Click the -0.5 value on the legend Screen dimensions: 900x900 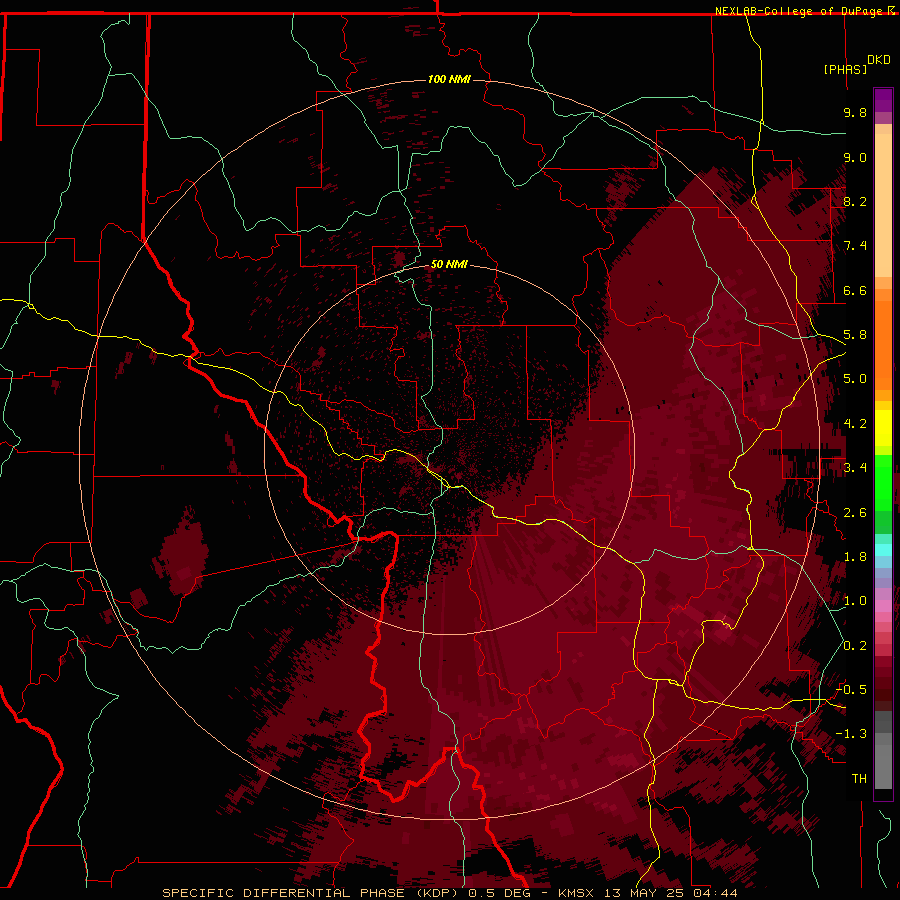click(851, 690)
